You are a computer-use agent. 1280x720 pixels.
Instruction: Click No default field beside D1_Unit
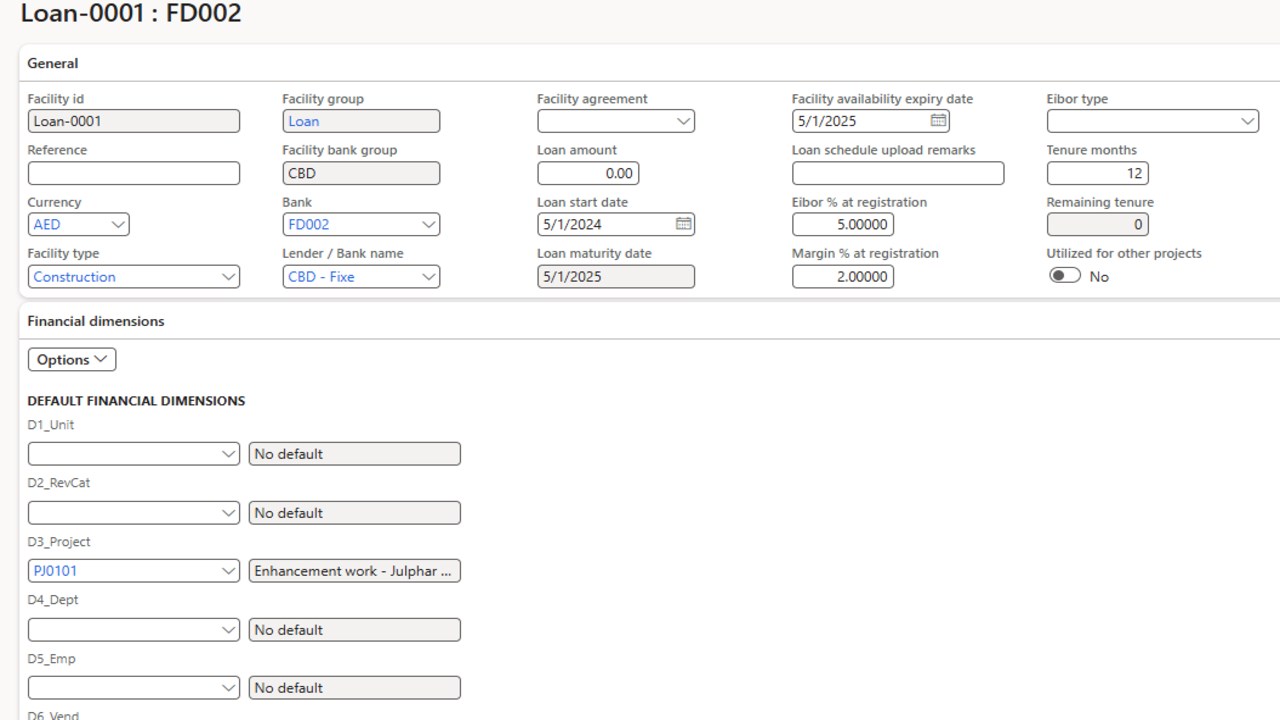tap(355, 454)
